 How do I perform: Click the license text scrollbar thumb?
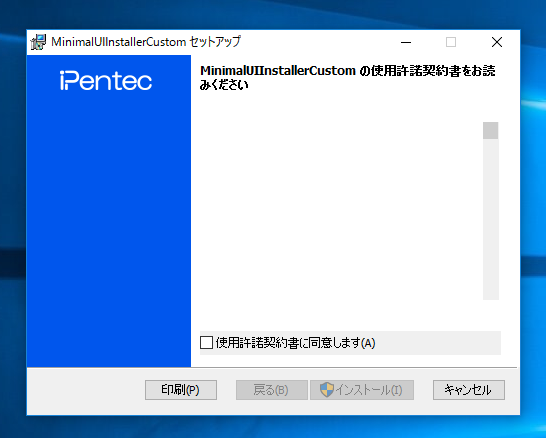(x=491, y=131)
